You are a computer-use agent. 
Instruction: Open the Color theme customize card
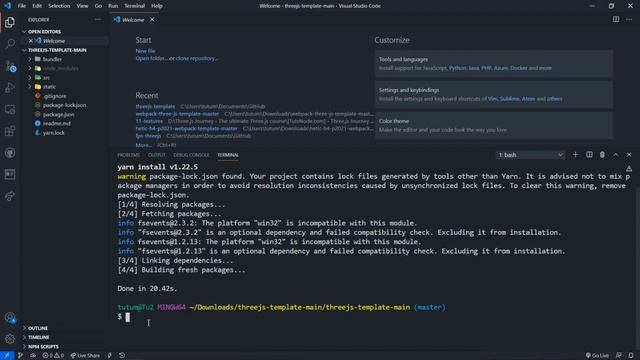(493, 125)
